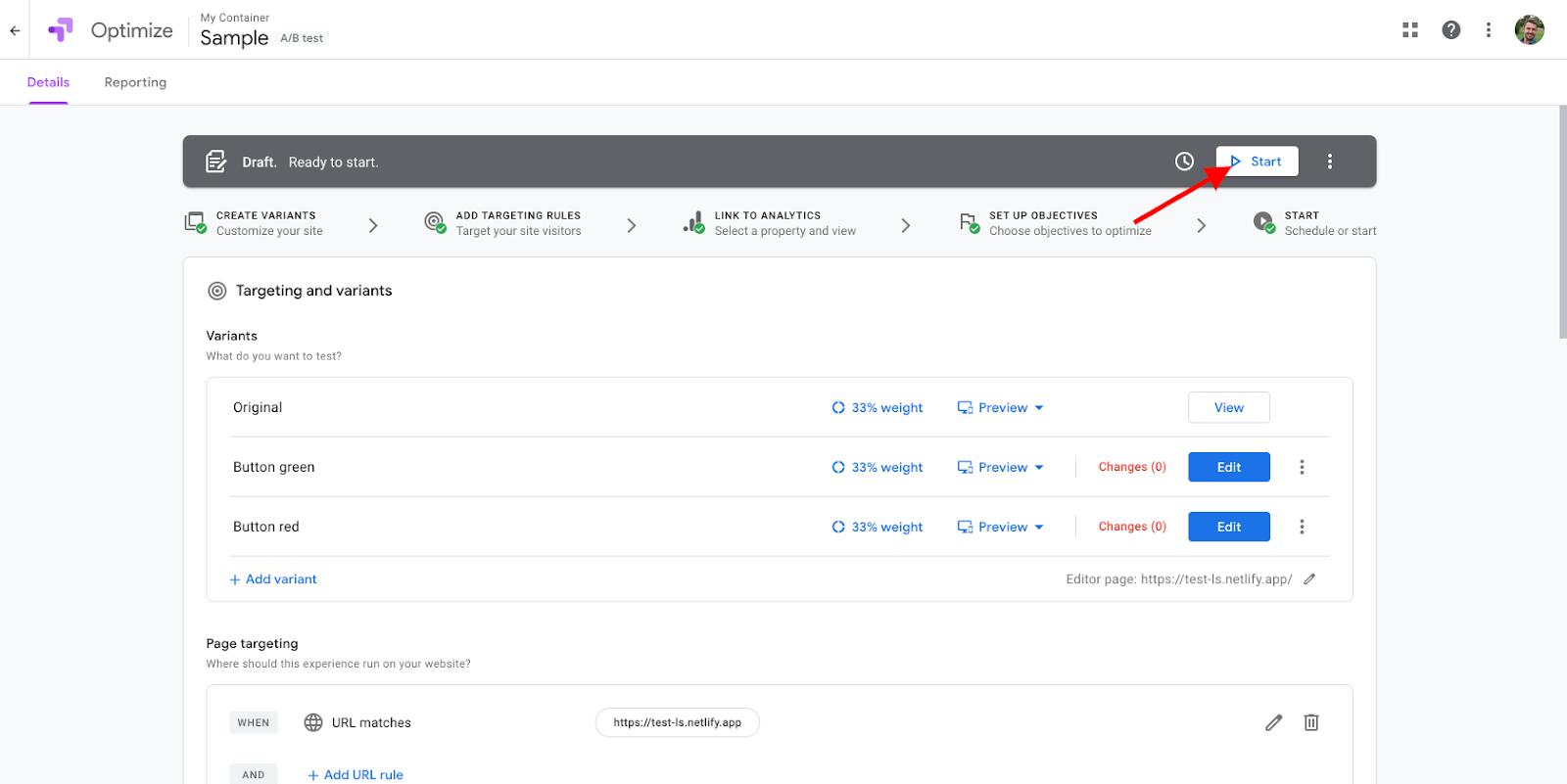Click the Start step play icon
This screenshot has width=1567, height=784.
click(x=1264, y=223)
